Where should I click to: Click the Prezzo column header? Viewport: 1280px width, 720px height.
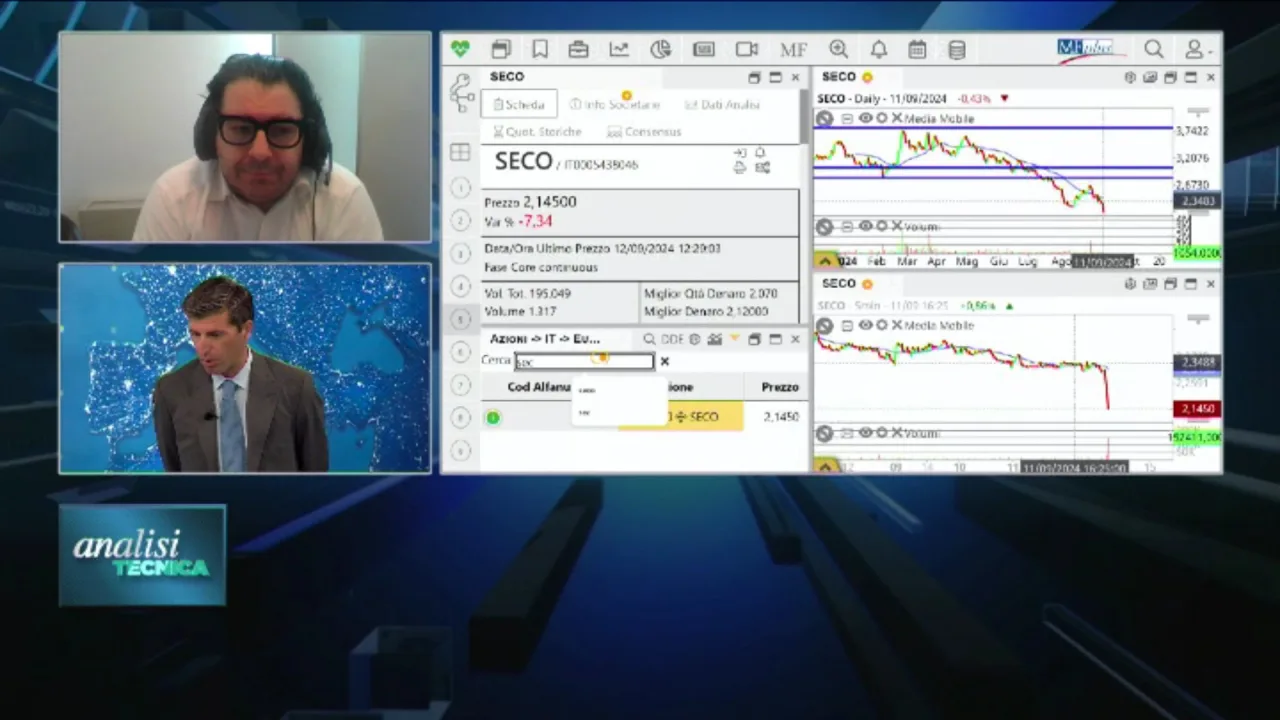pyautogui.click(x=780, y=387)
